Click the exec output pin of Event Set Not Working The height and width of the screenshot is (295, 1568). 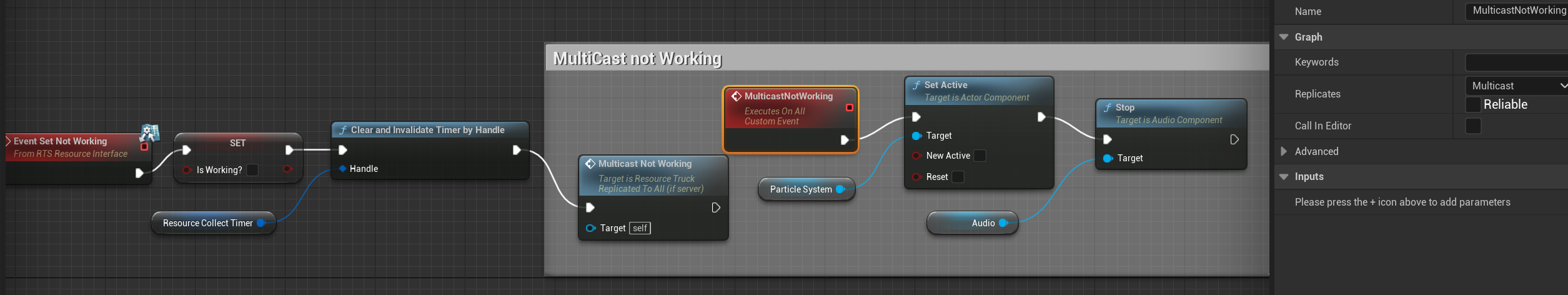click(139, 173)
